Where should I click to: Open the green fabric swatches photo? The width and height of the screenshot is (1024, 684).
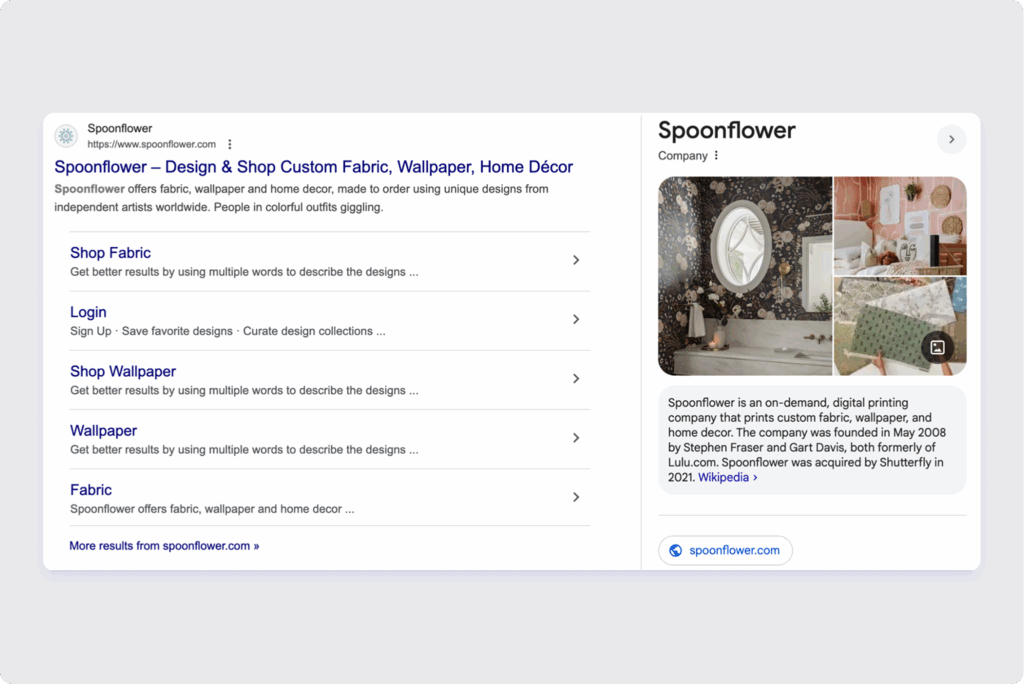pos(900,326)
